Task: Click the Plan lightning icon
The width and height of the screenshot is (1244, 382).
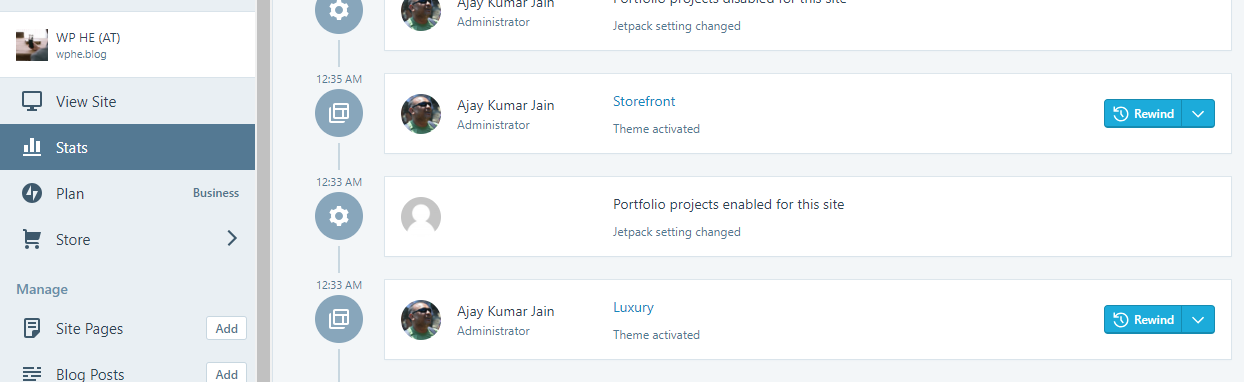Action: coord(32,194)
